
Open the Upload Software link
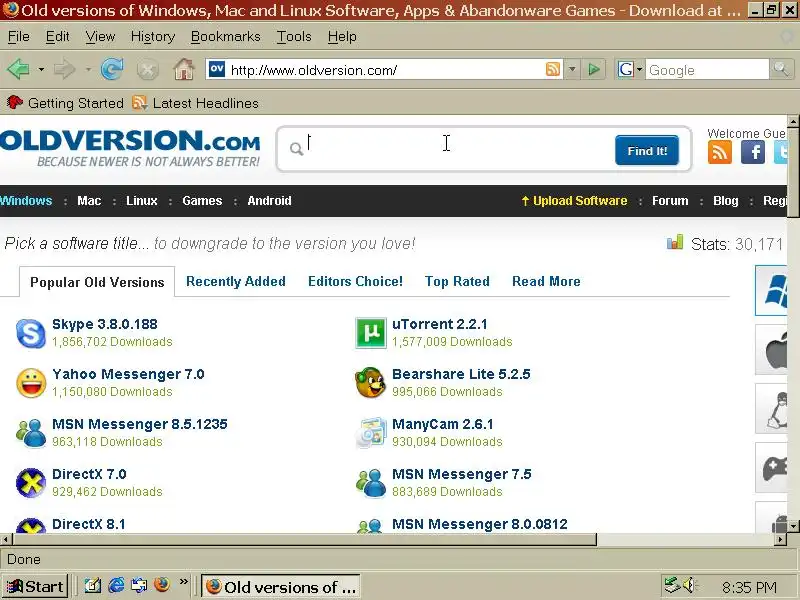[574, 201]
